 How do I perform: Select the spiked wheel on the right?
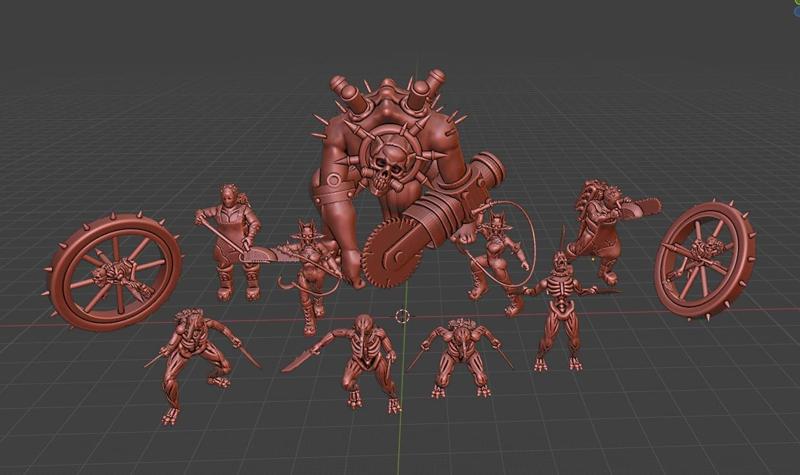[706, 261]
